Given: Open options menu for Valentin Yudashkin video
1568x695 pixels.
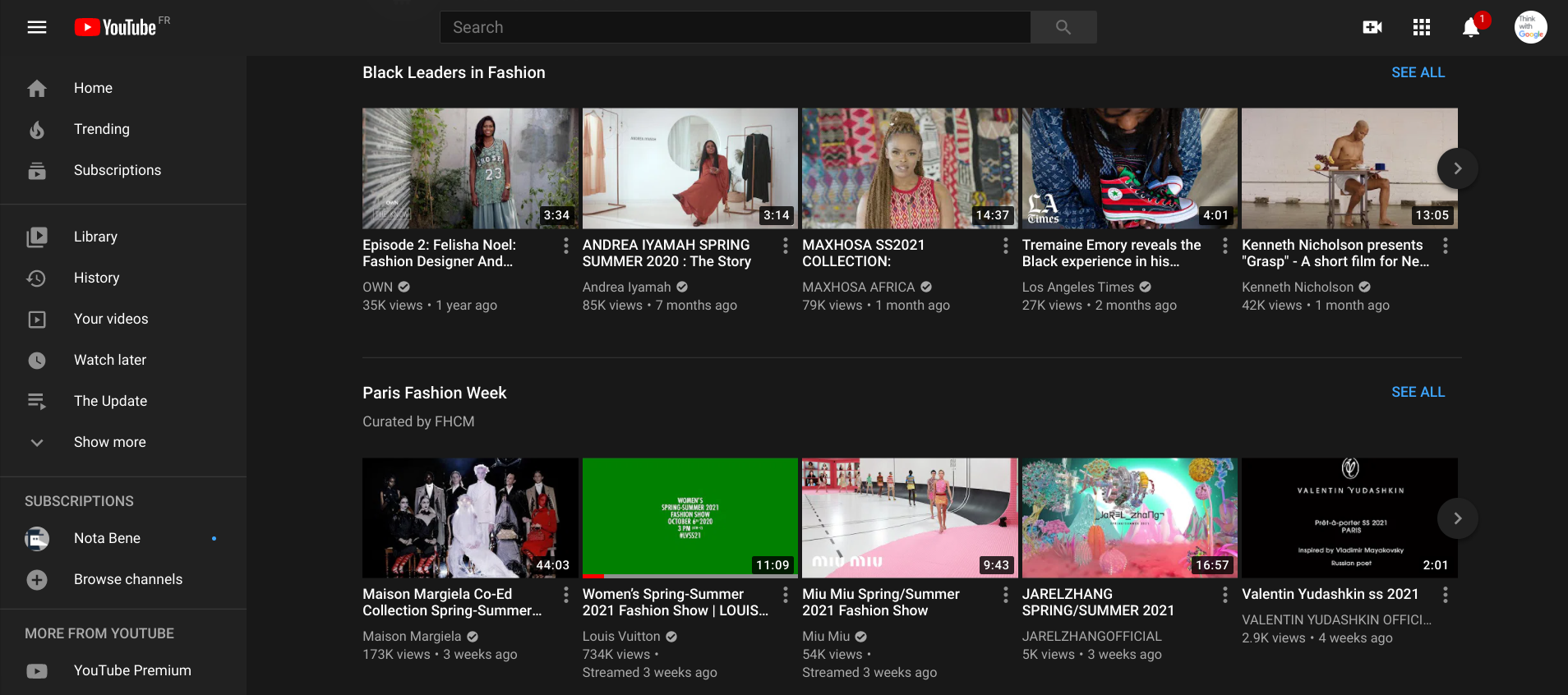Looking at the screenshot, I should coord(1446,594).
